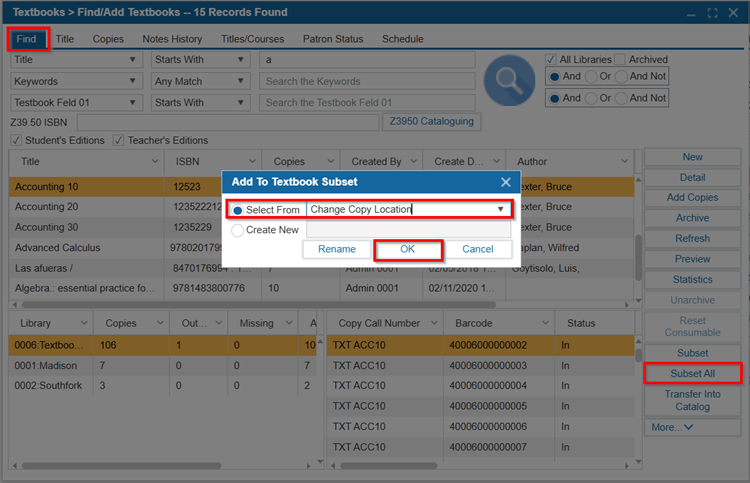
Task: Minimize the Textbooks window
Action: click(691, 14)
